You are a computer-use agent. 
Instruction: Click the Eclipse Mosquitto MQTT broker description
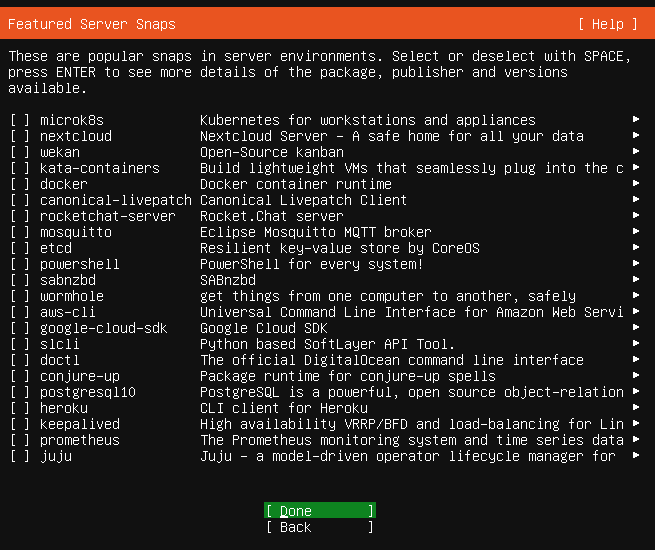(315, 232)
